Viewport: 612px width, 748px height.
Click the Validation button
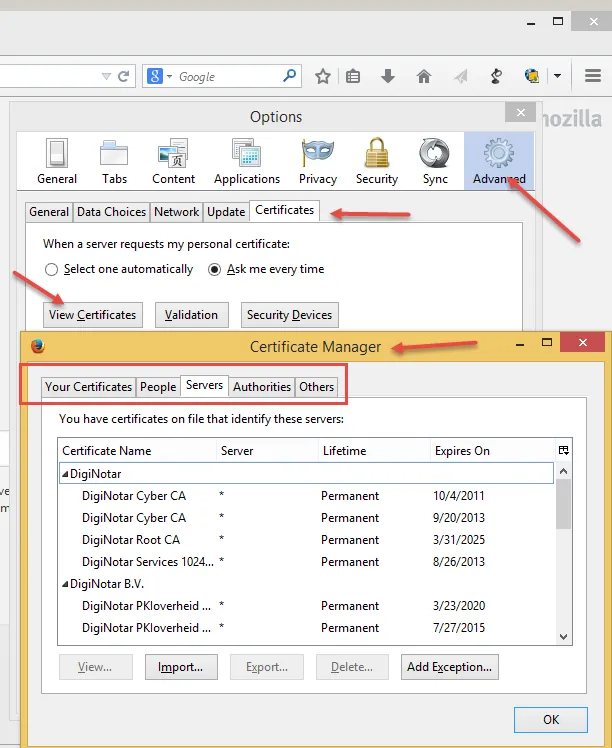[191, 315]
